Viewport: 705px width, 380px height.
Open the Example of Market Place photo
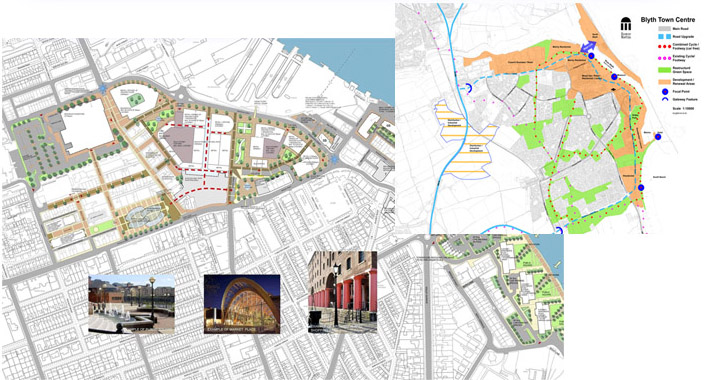pos(242,304)
